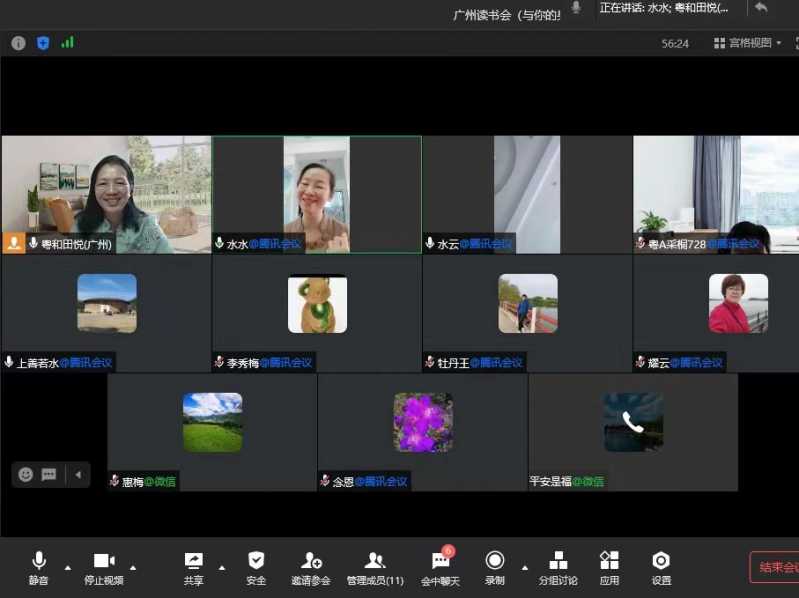Expand the arrow next to 静音
Image resolution: width=799 pixels, height=598 pixels.
click(x=68, y=567)
